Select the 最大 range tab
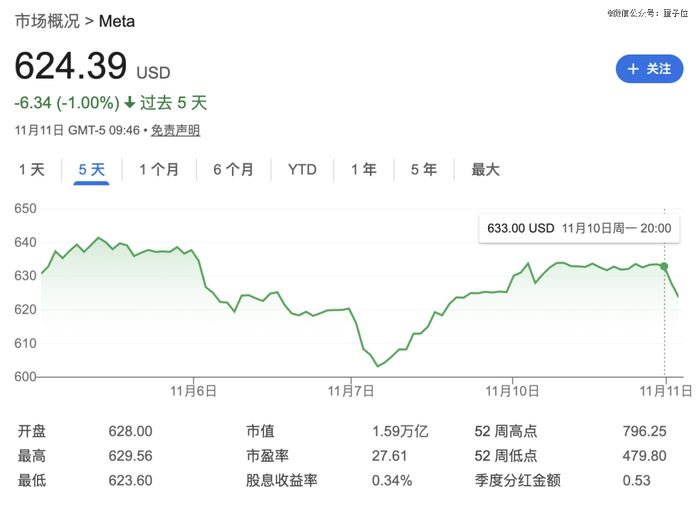 click(485, 170)
